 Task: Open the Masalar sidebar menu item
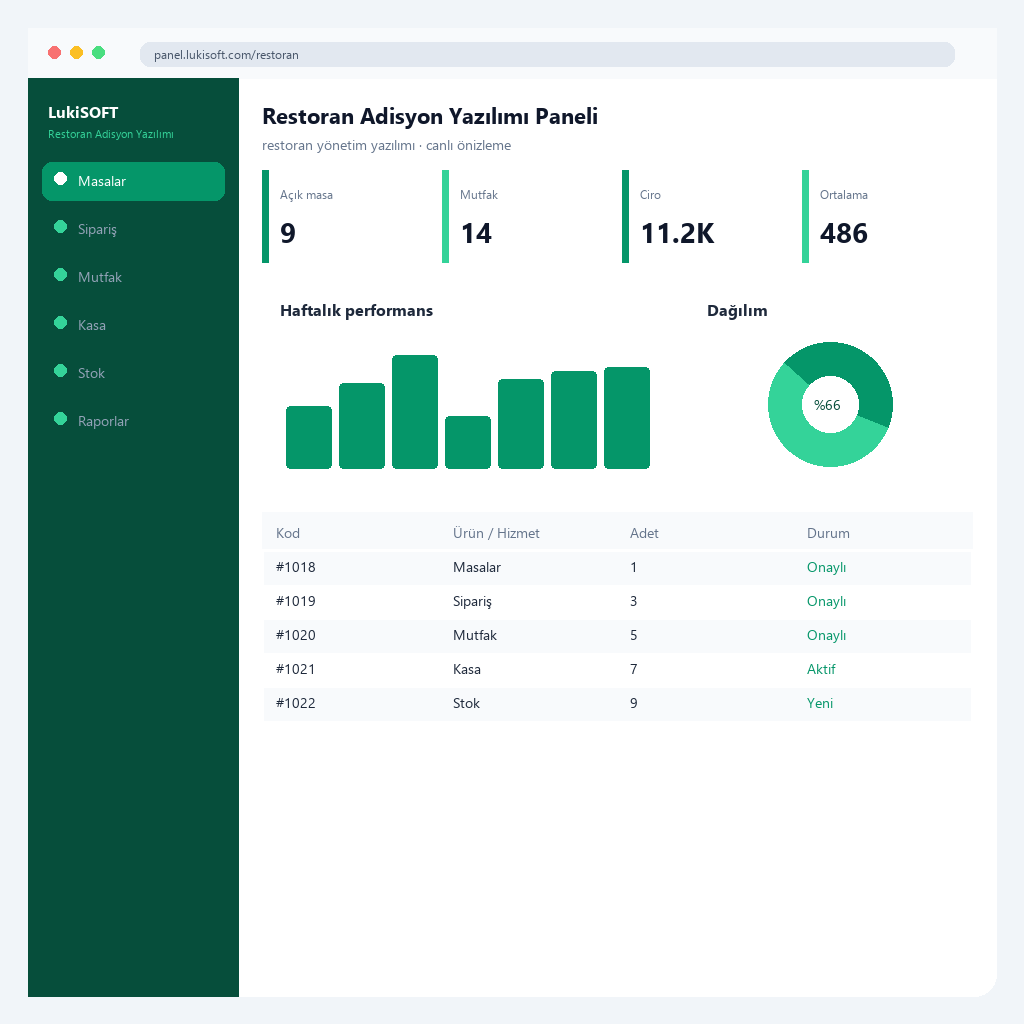click(x=133, y=182)
